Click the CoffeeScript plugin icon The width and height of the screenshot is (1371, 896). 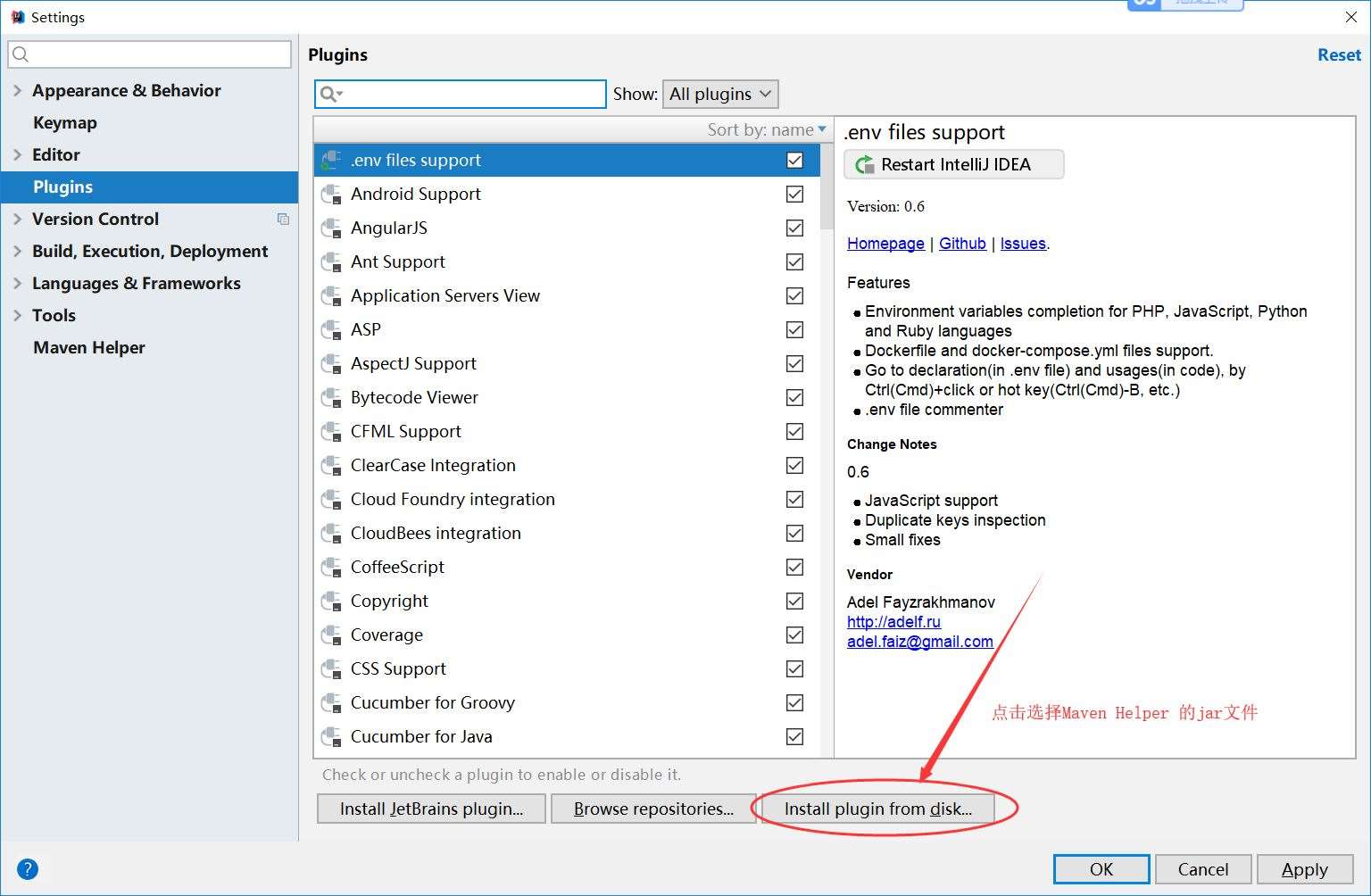[x=331, y=568]
